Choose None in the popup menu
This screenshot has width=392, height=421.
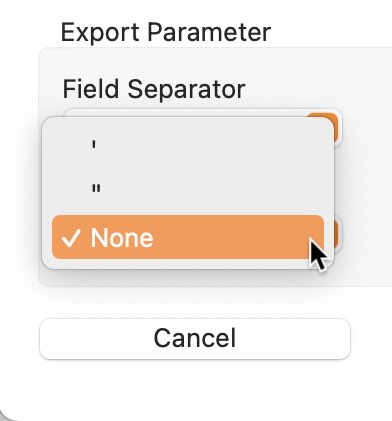coord(188,237)
